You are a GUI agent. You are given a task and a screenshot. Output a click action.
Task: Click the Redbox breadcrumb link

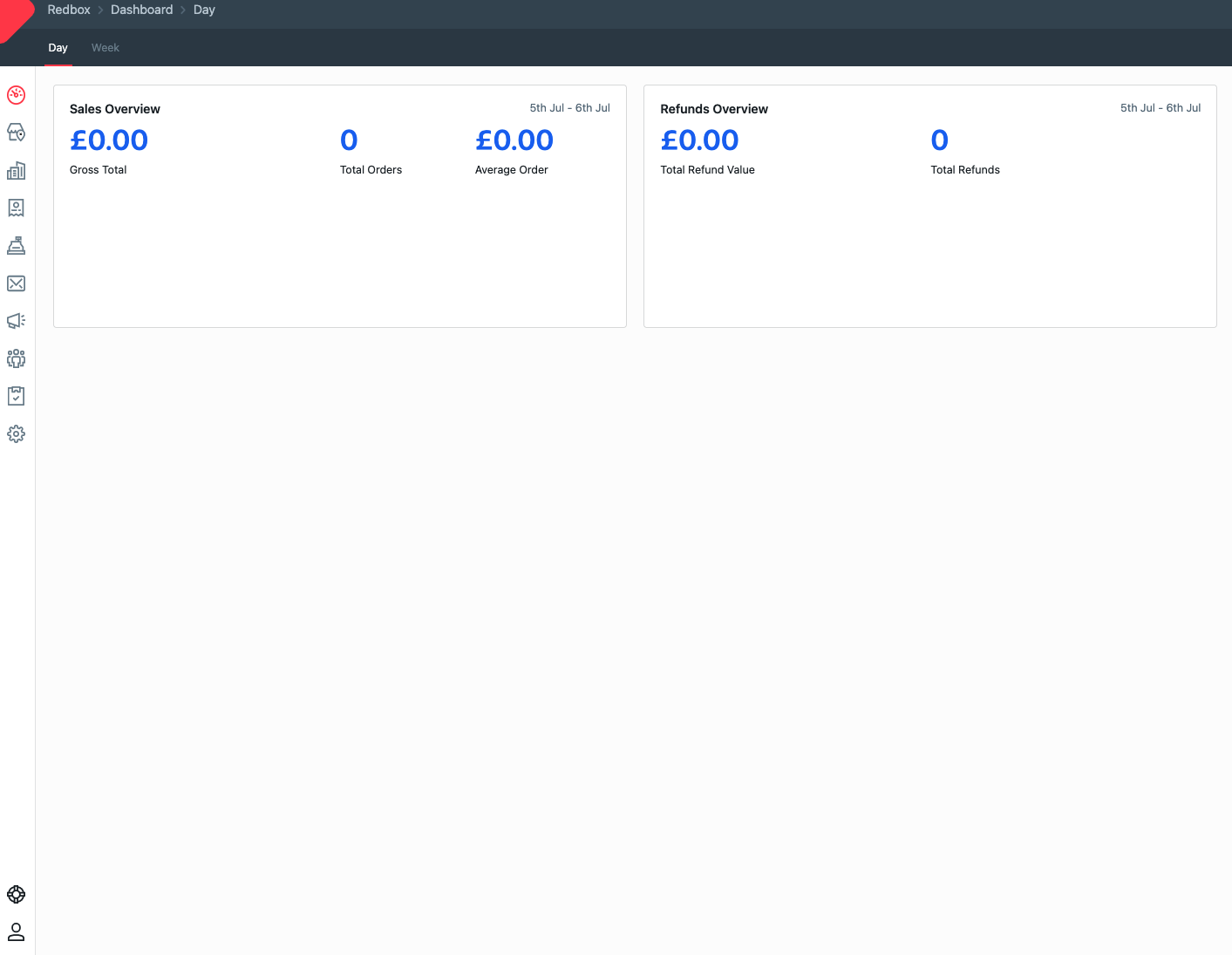(x=69, y=10)
